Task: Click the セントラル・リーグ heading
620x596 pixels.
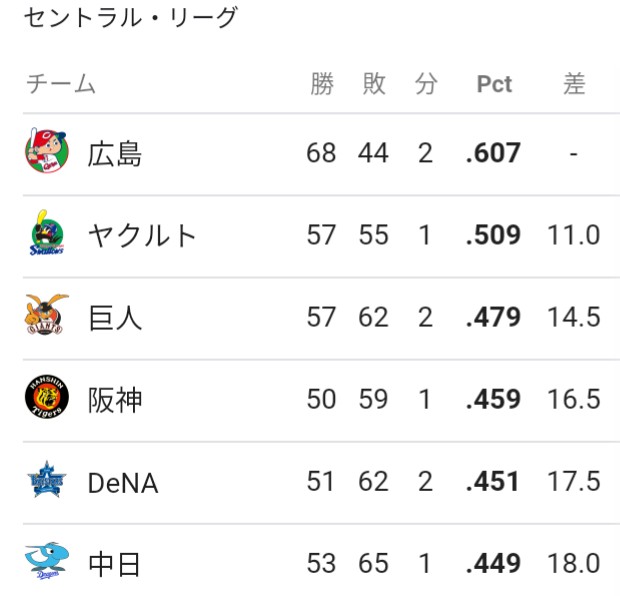Action: tap(130, 18)
